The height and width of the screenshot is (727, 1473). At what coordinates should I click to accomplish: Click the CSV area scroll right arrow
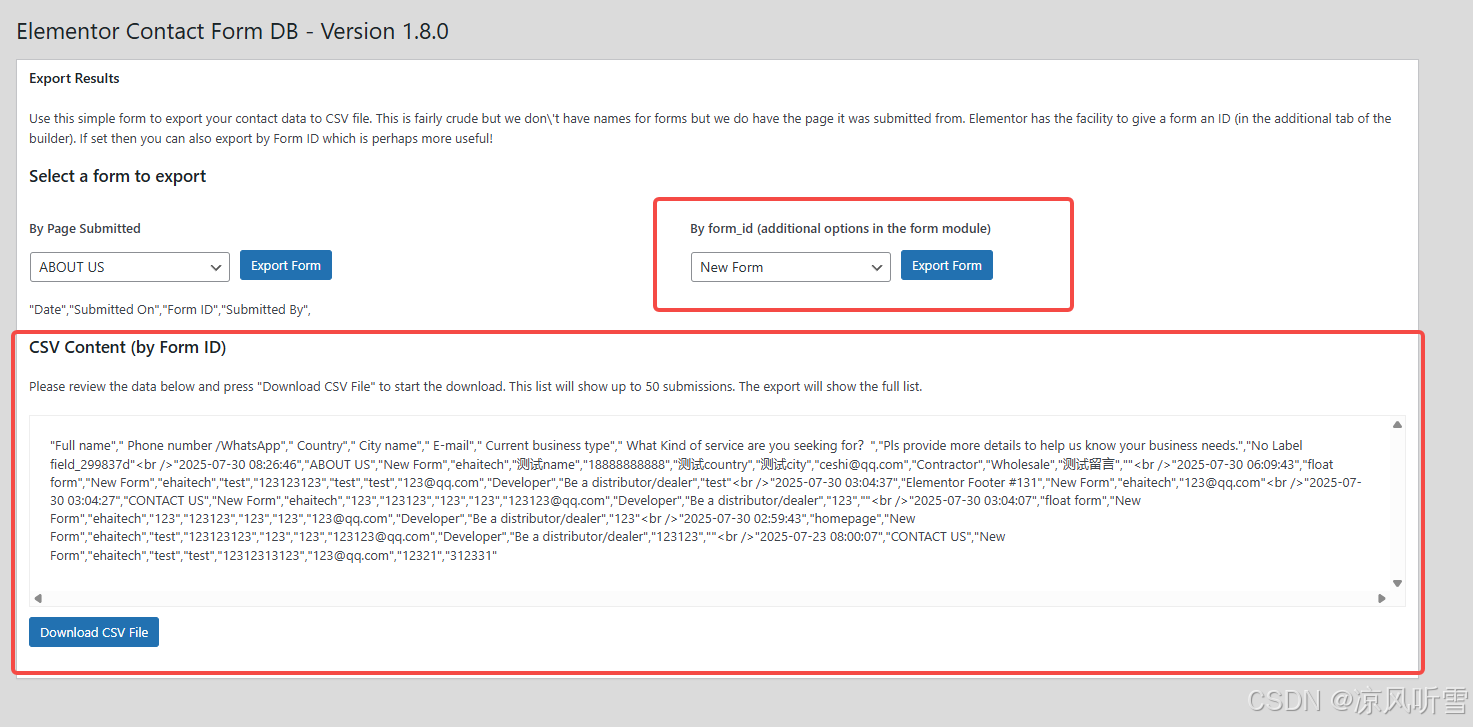point(1382,598)
